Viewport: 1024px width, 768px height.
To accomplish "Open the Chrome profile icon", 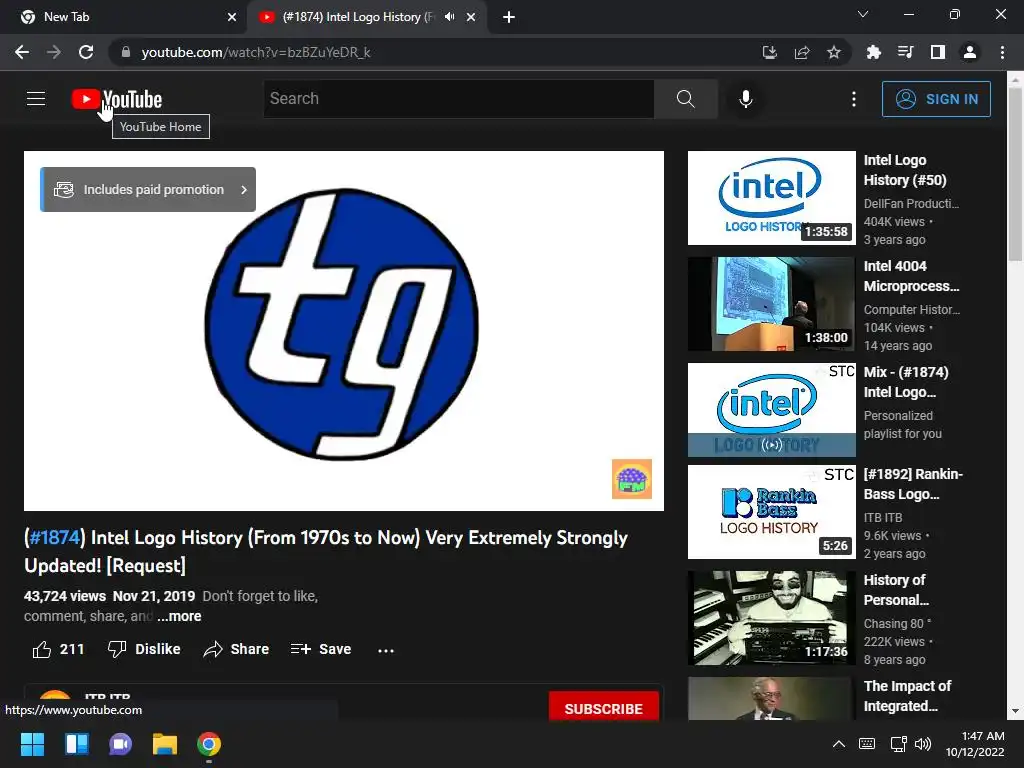I will pos(970,52).
